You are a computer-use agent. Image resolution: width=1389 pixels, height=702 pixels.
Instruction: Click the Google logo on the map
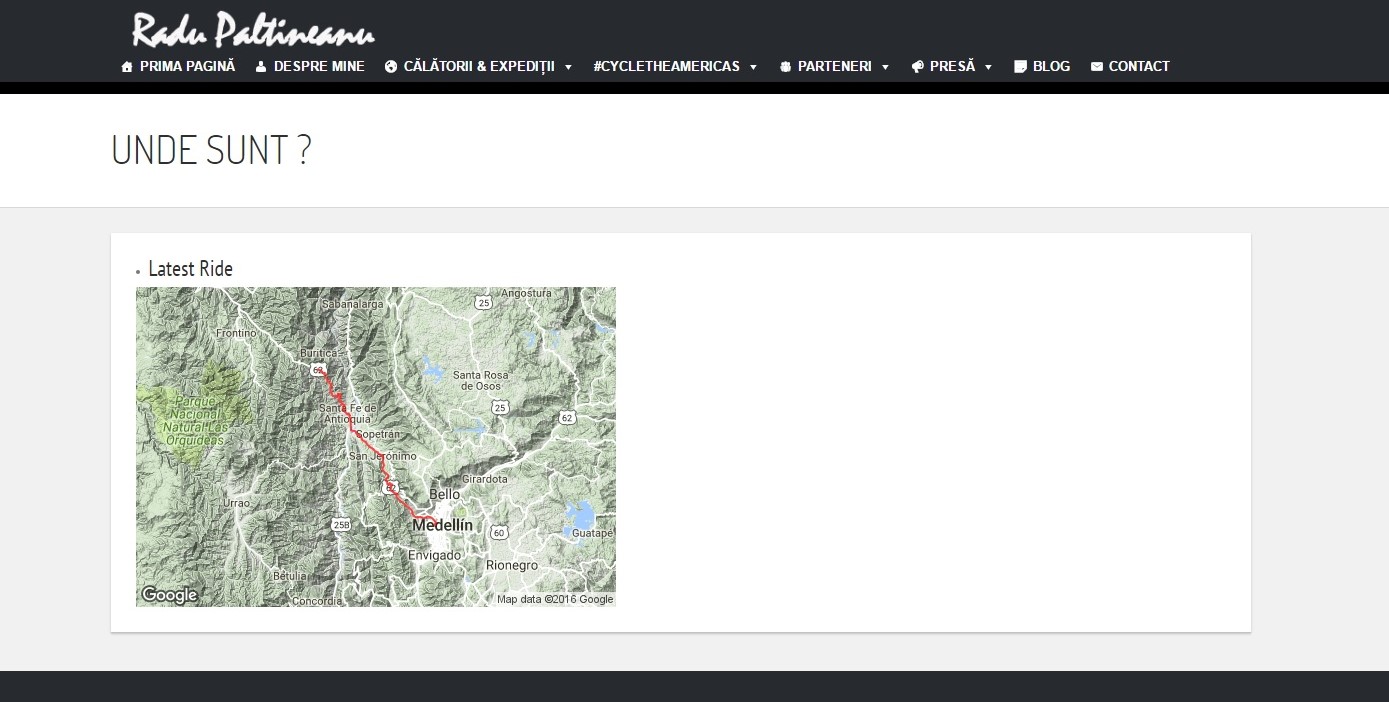click(170, 595)
